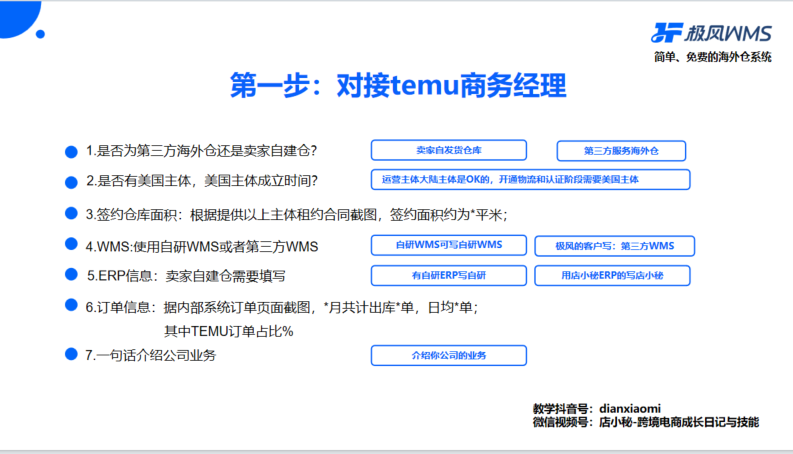Screen dimensions: 793x454
Task: Click the 运营主体大陆主体是OK的 box
Action: (x=531, y=179)
